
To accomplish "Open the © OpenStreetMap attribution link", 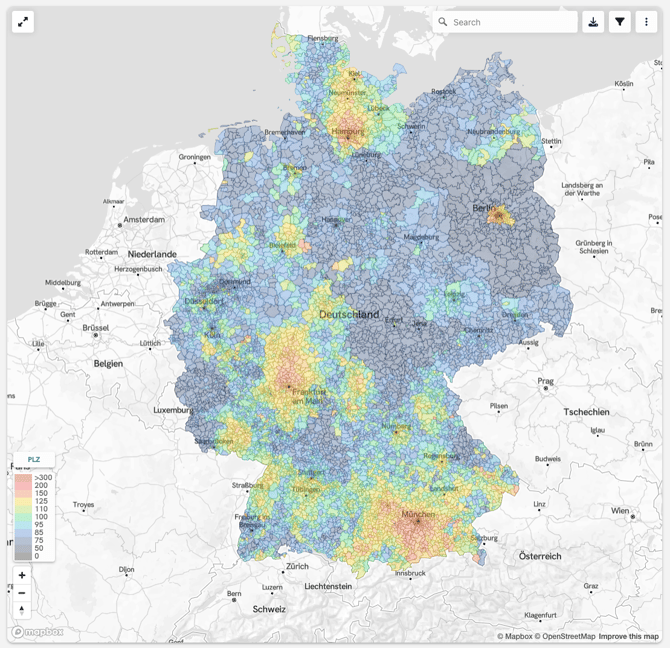I will pyautogui.click(x=565, y=636).
